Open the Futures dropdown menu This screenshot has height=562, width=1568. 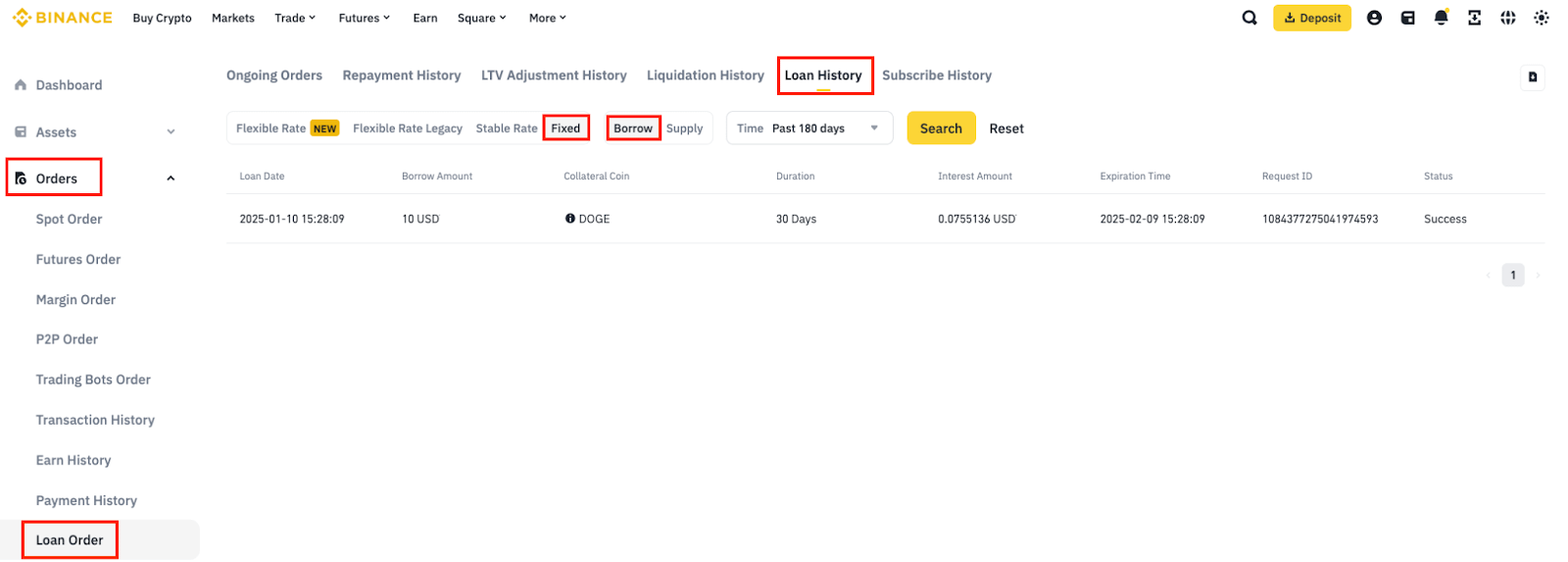[364, 18]
